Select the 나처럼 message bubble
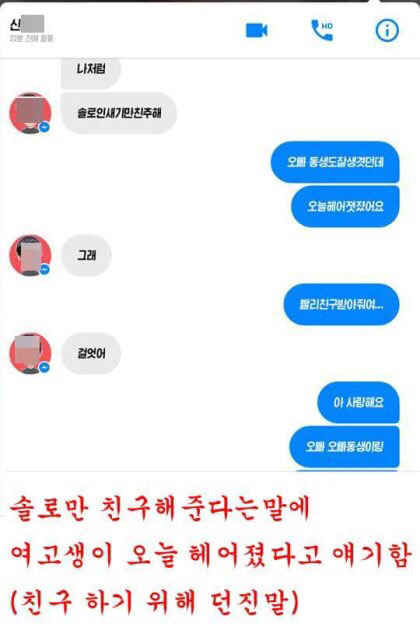The image size is (420, 630). (91, 73)
